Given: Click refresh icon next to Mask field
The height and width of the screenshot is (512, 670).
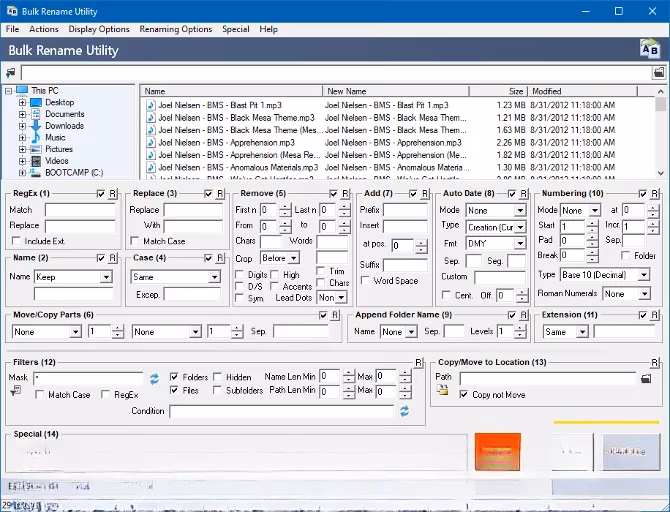Looking at the screenshot, I should tap(154, 378).
